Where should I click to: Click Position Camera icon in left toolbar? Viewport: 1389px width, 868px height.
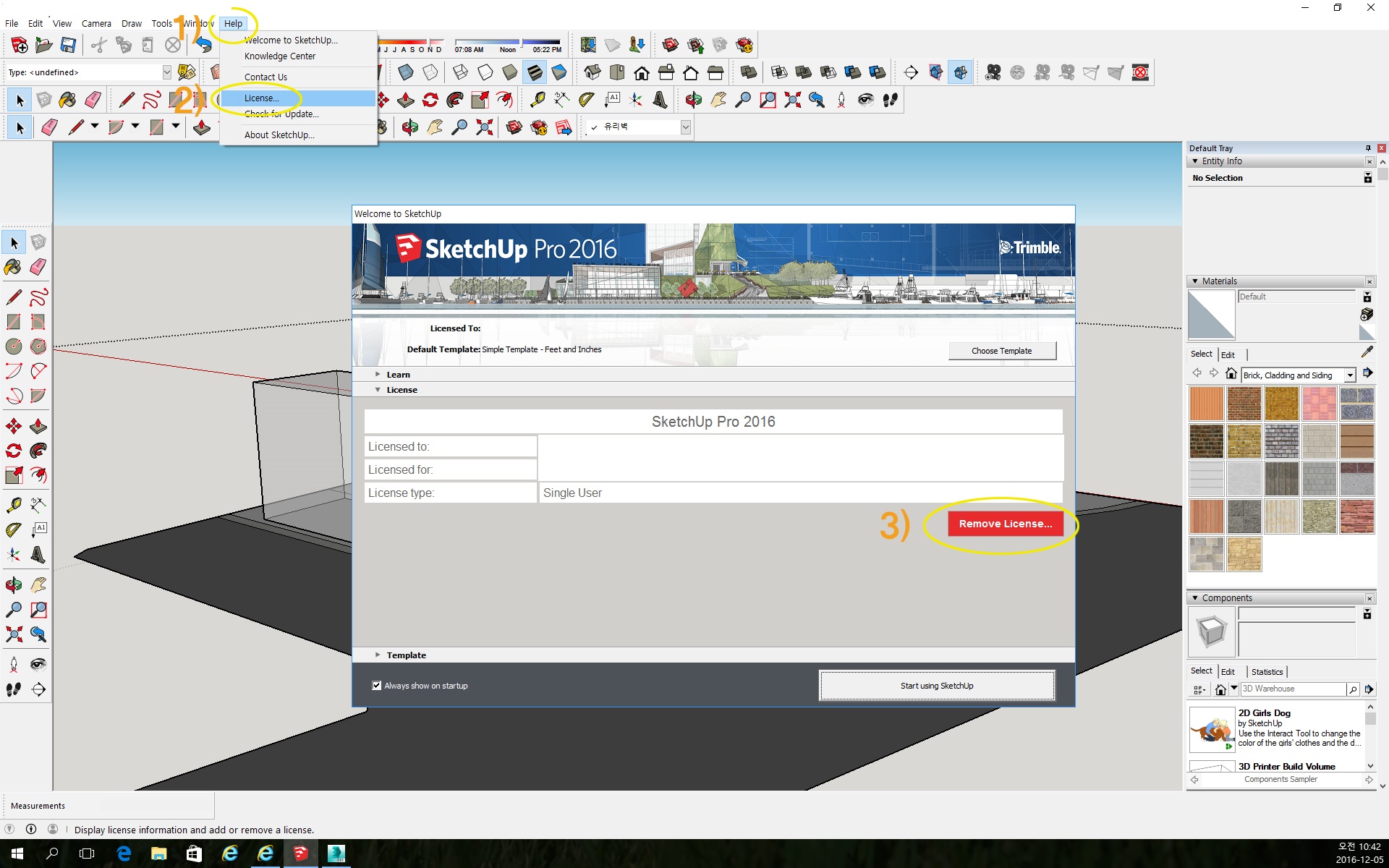[14, 665]
